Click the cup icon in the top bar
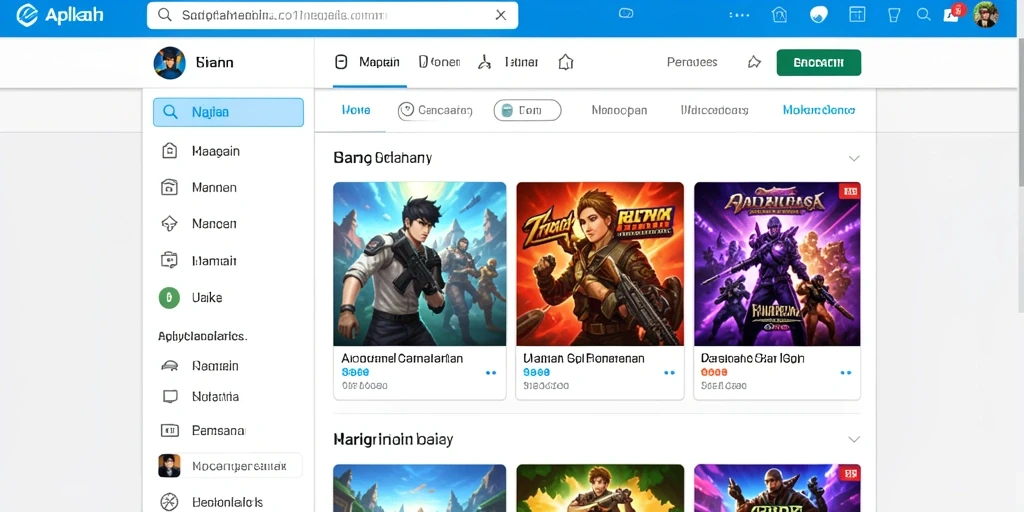The width and height of the screenshot is (1024, 512). click(x=894, y=15)
